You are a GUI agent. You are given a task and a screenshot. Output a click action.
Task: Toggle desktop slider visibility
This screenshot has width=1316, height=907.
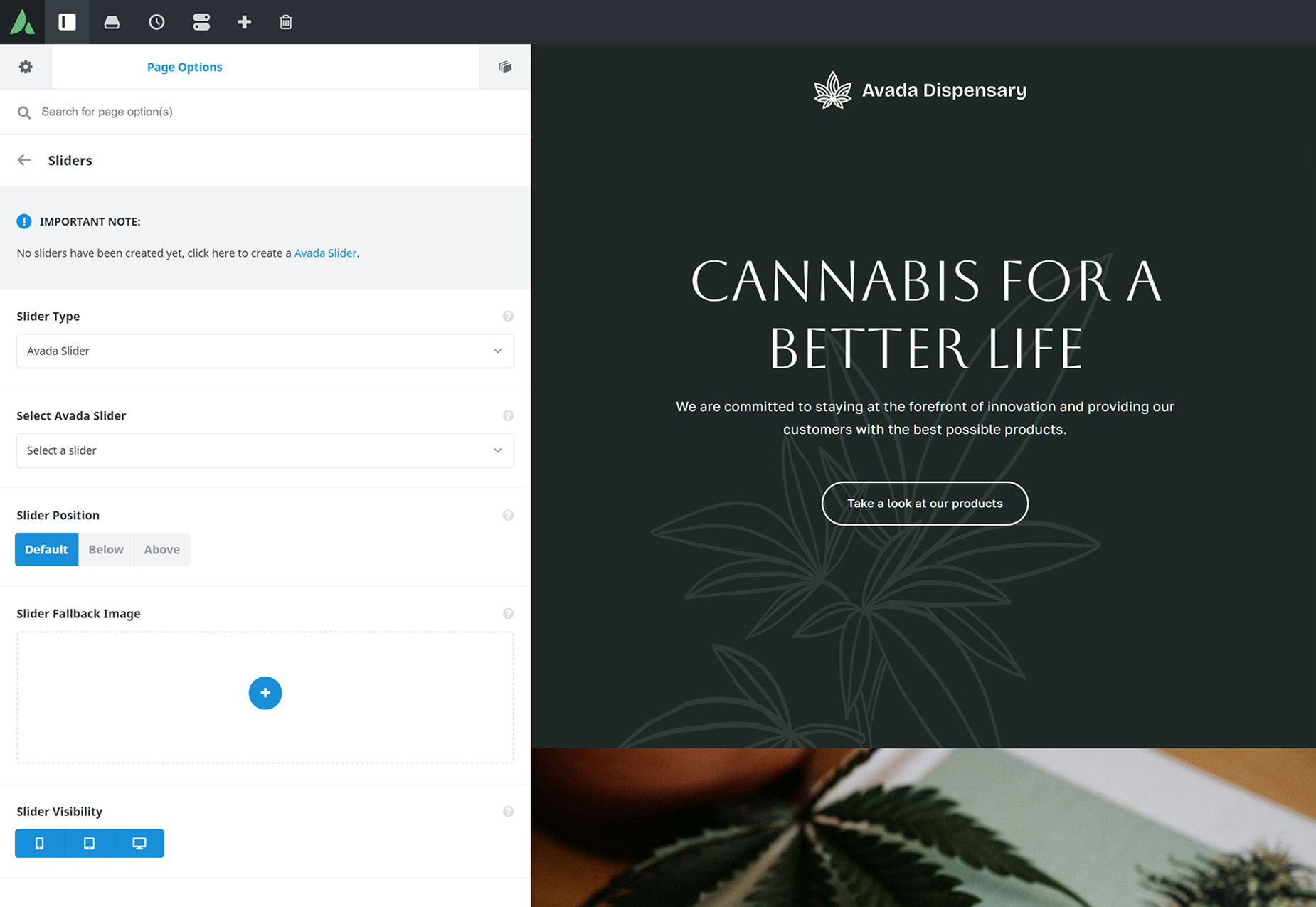point(139,843)
